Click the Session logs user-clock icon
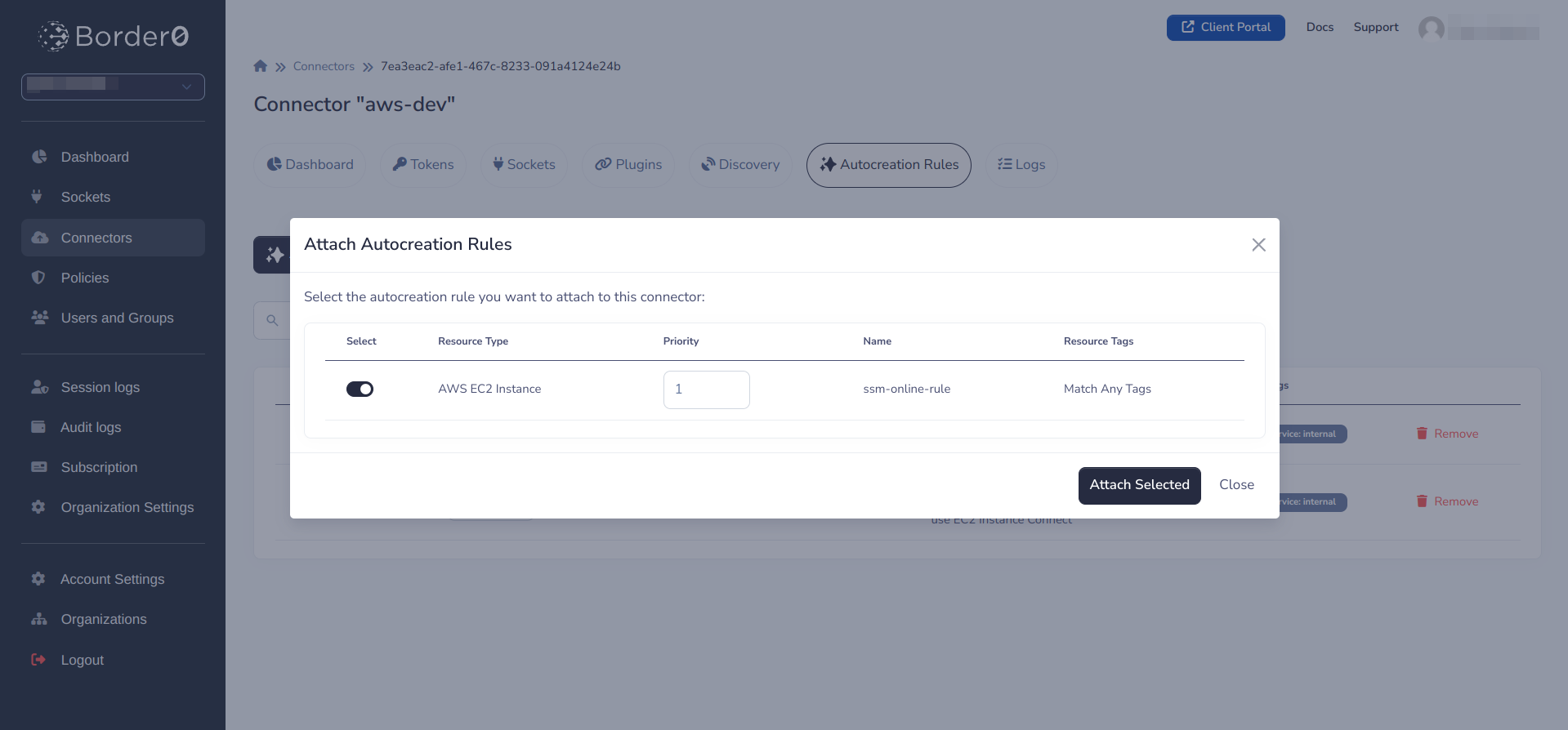 pyautogui.click(x=39, y=387)
